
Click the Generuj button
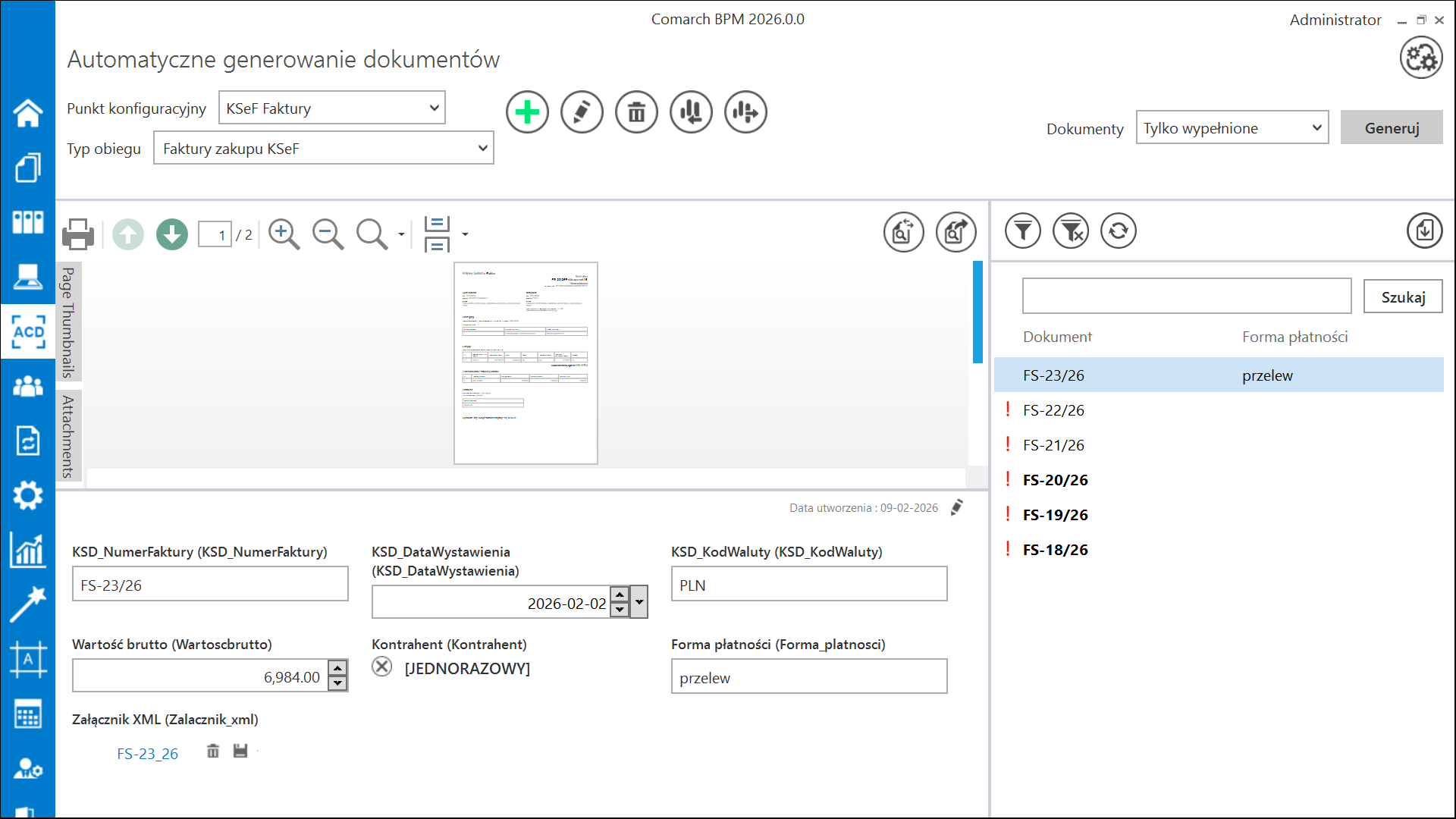[1391, 127]
